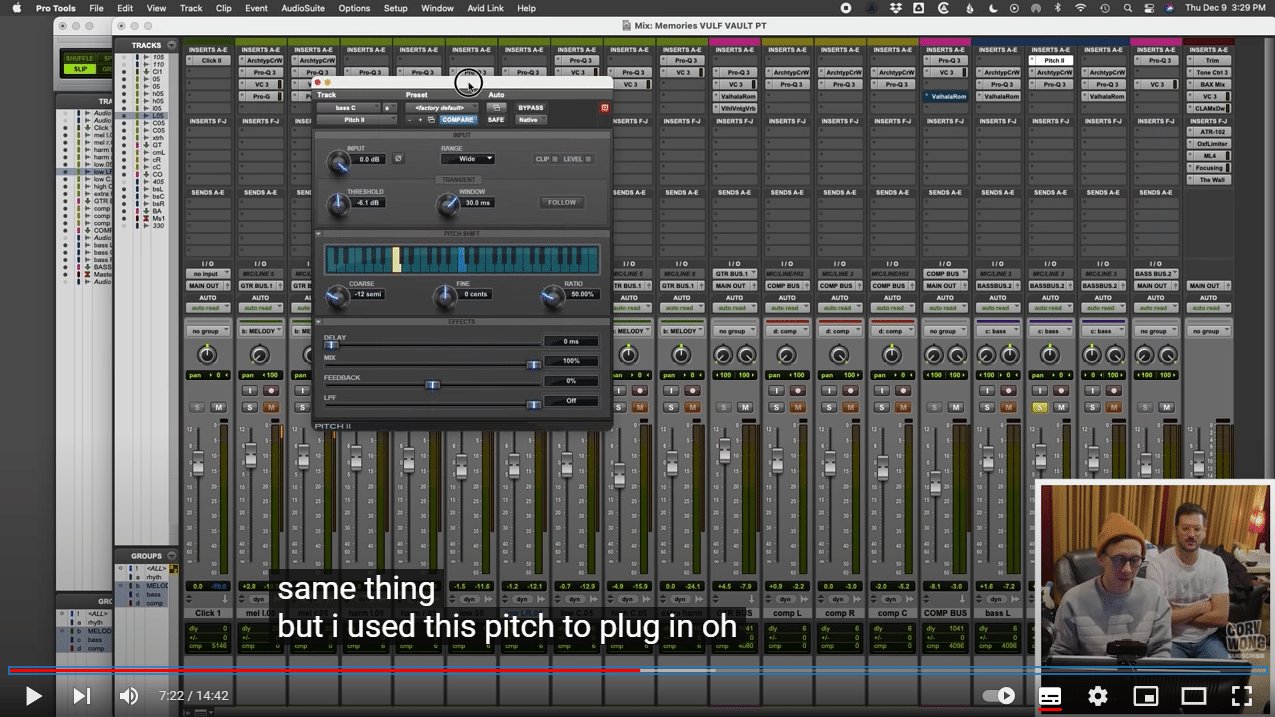Load the next preset with plus button
This screenshot has width=1275, height=717.
tap(420, 120)
